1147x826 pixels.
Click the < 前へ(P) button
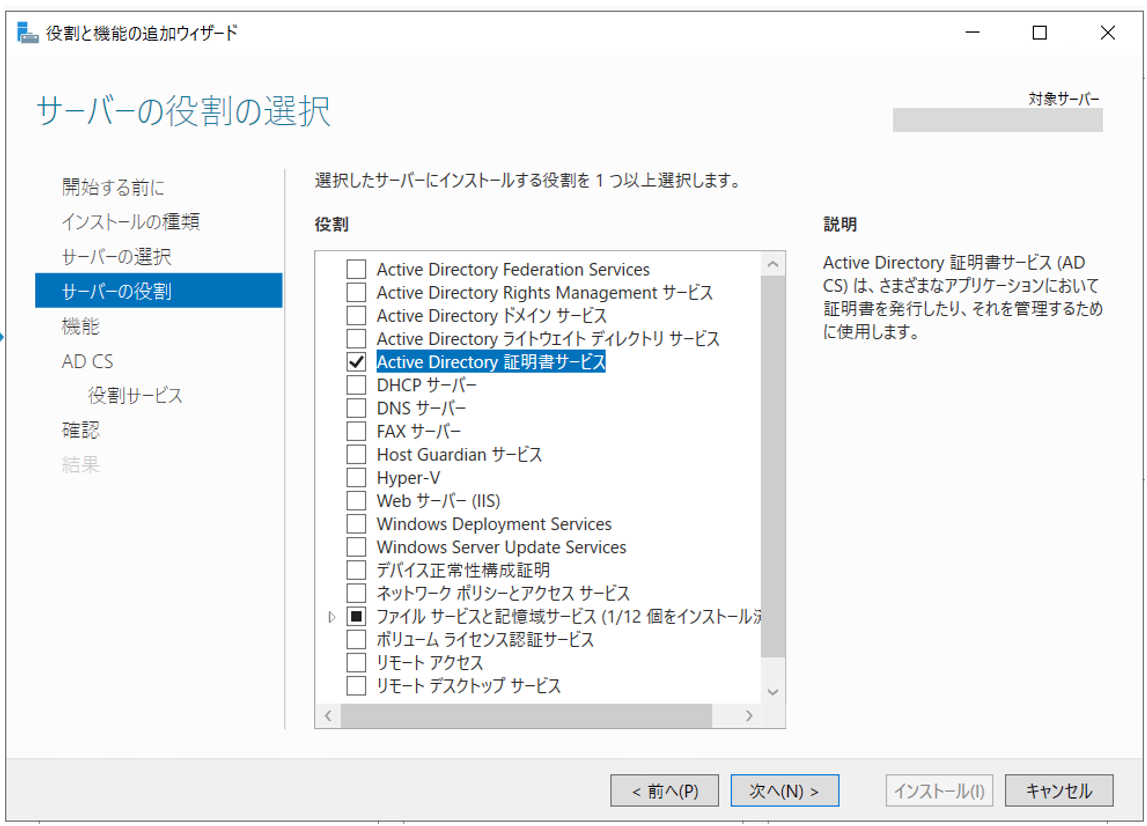point(664,791)
